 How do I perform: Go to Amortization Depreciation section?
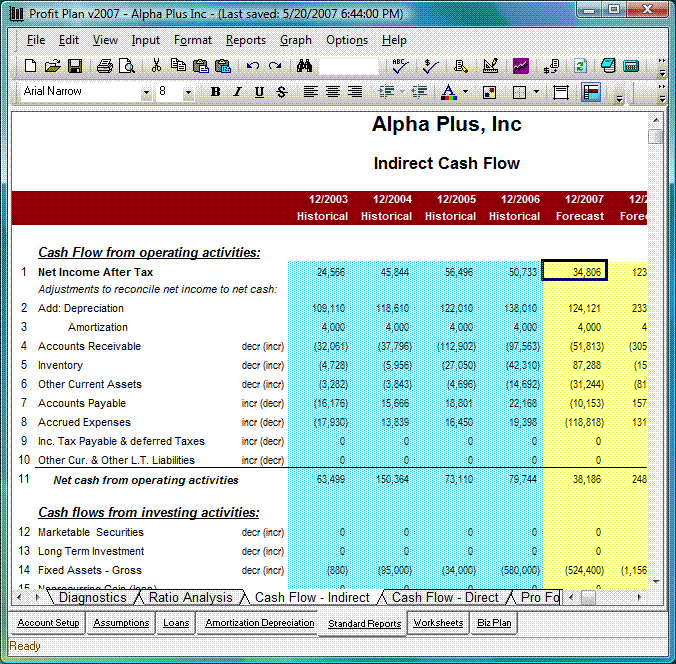(260, 623)
